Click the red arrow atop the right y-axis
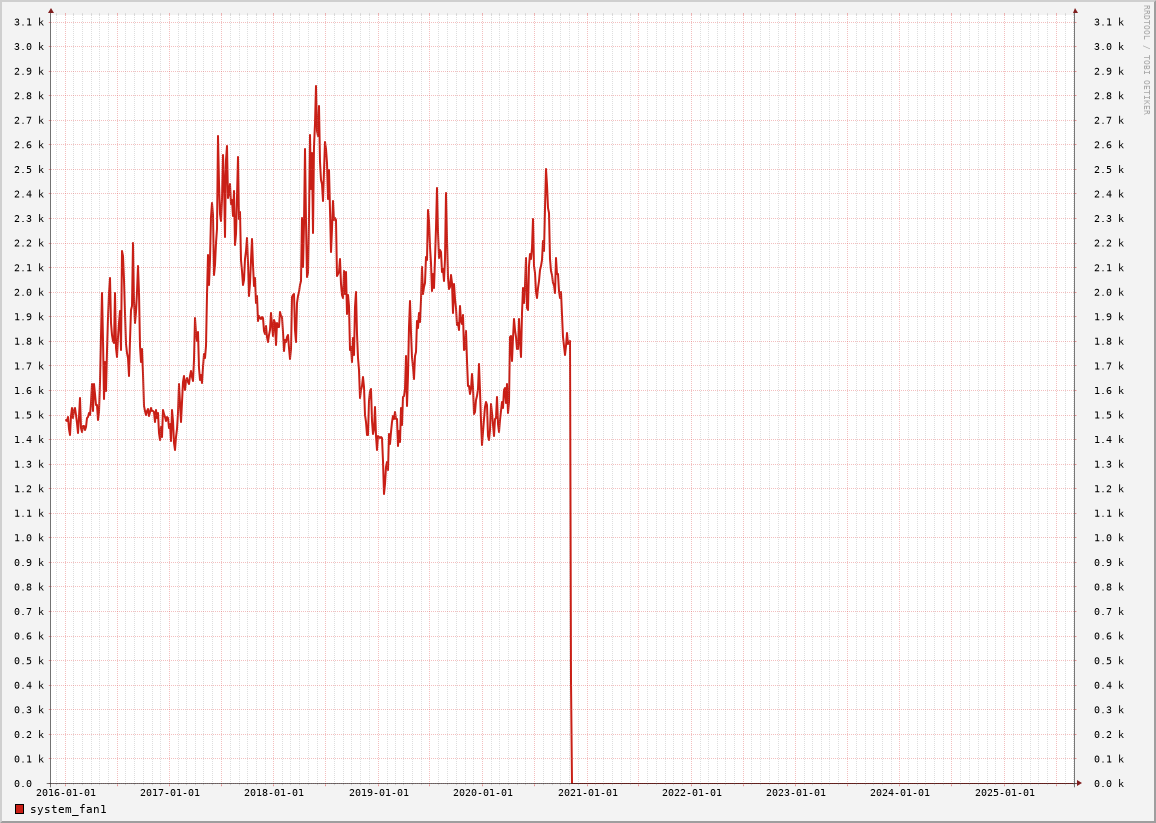 (1075, 11)
